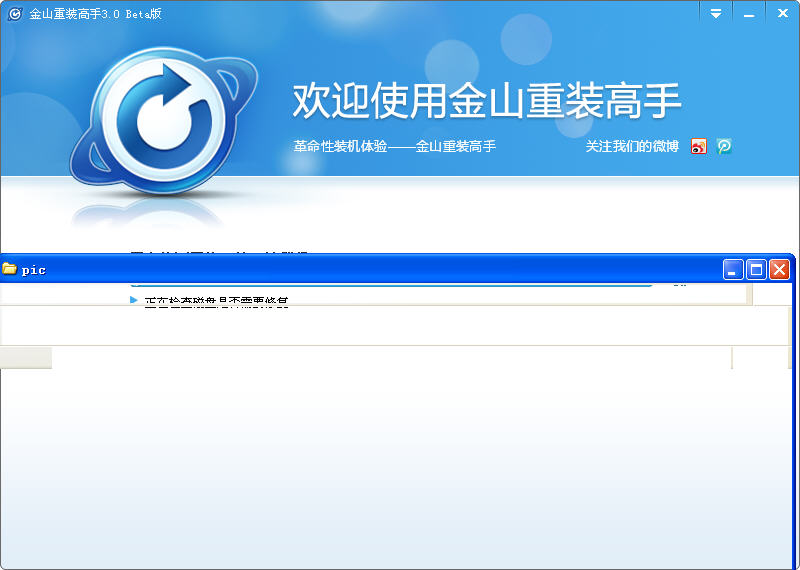Viewport: 800px width, 570px height.
Task: Click the Kingsoft app icon in title bar
Action: pyautogui.click(x=15, y=13)
